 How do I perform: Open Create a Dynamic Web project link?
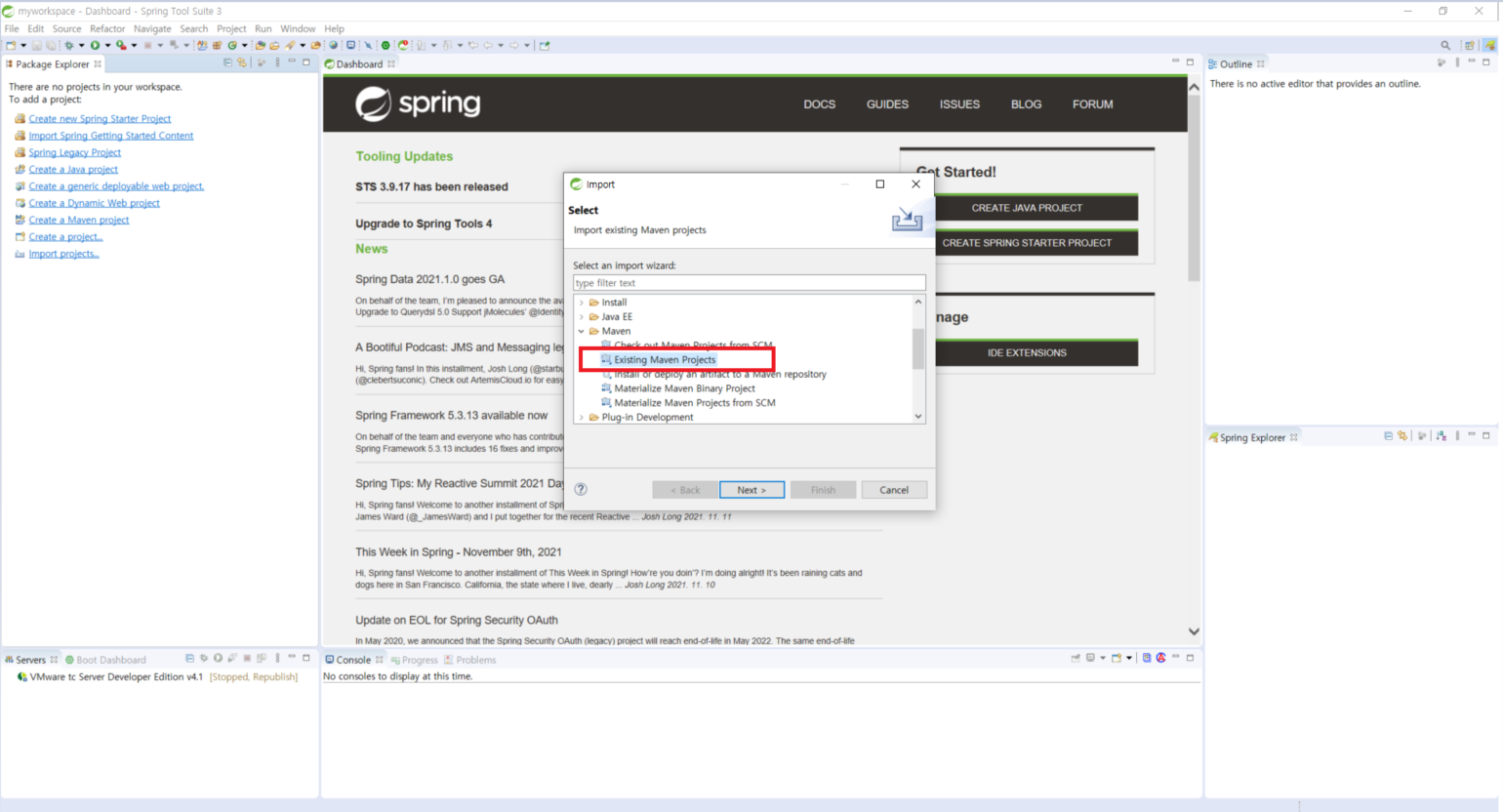[94, 203]
